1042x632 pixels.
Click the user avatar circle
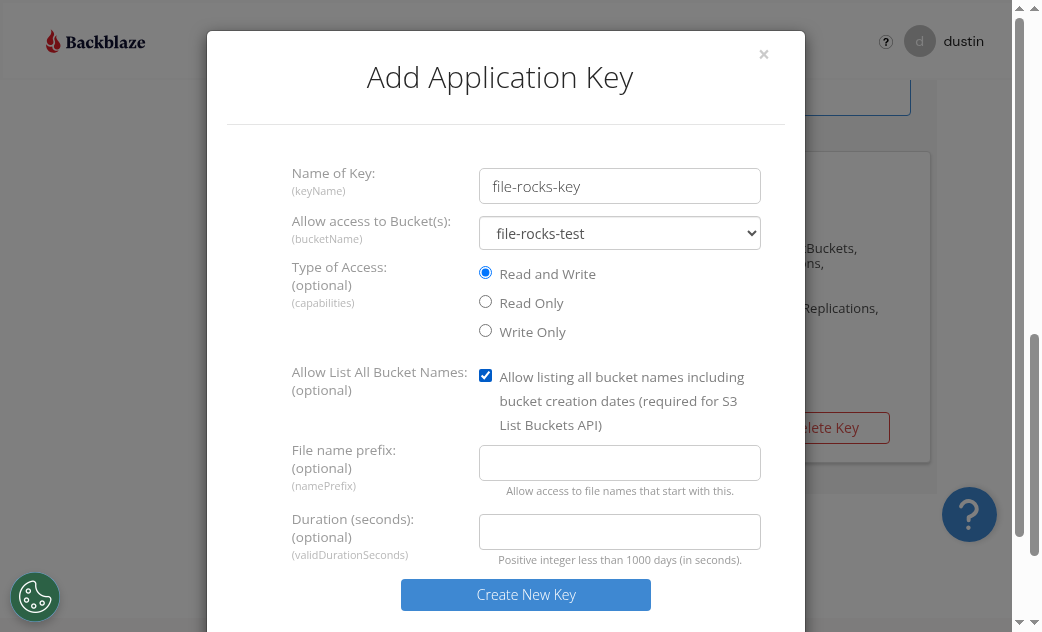[x=920, y=41]
